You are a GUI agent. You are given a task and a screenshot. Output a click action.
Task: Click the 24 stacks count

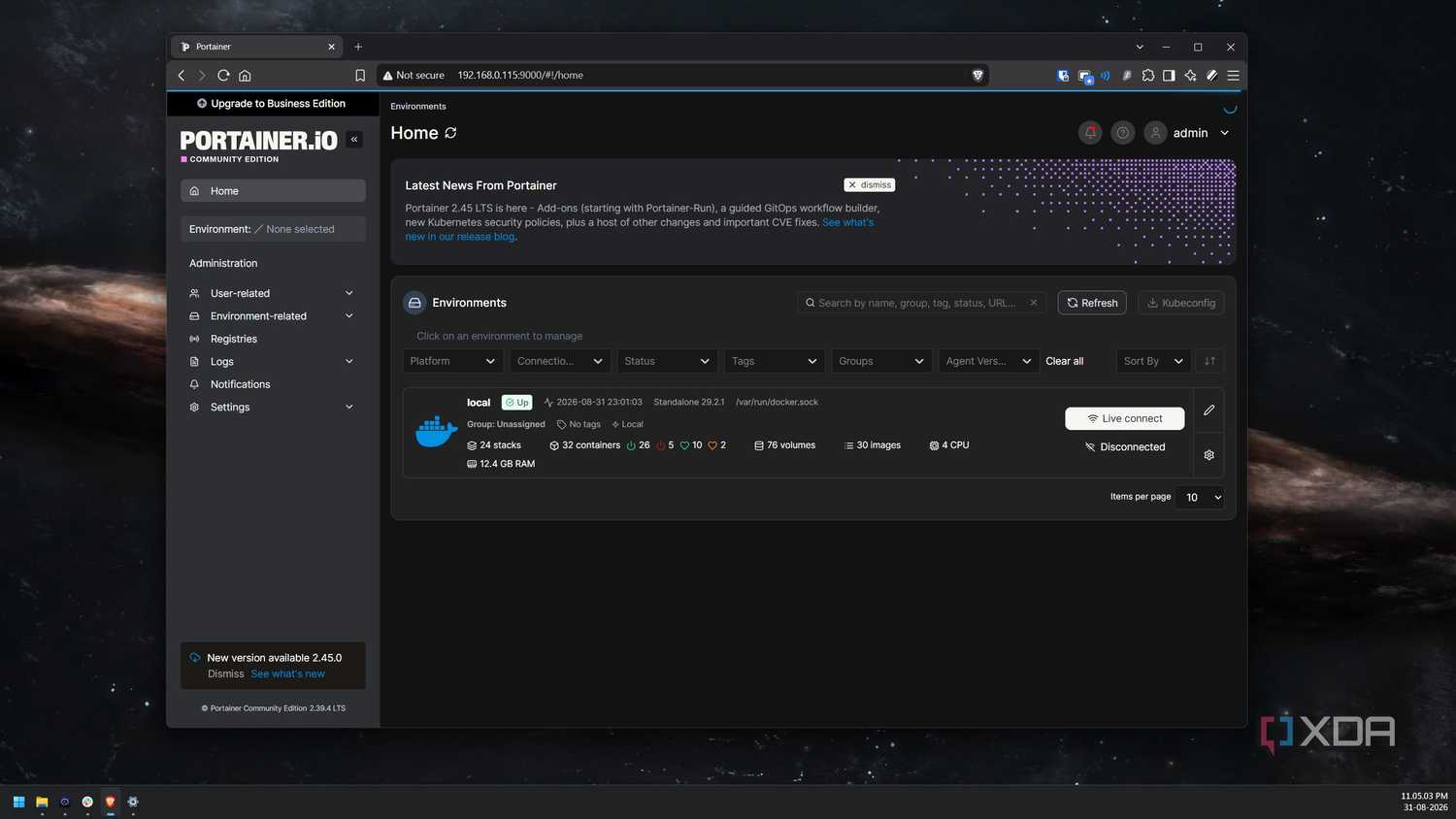[x=494, y=445]
